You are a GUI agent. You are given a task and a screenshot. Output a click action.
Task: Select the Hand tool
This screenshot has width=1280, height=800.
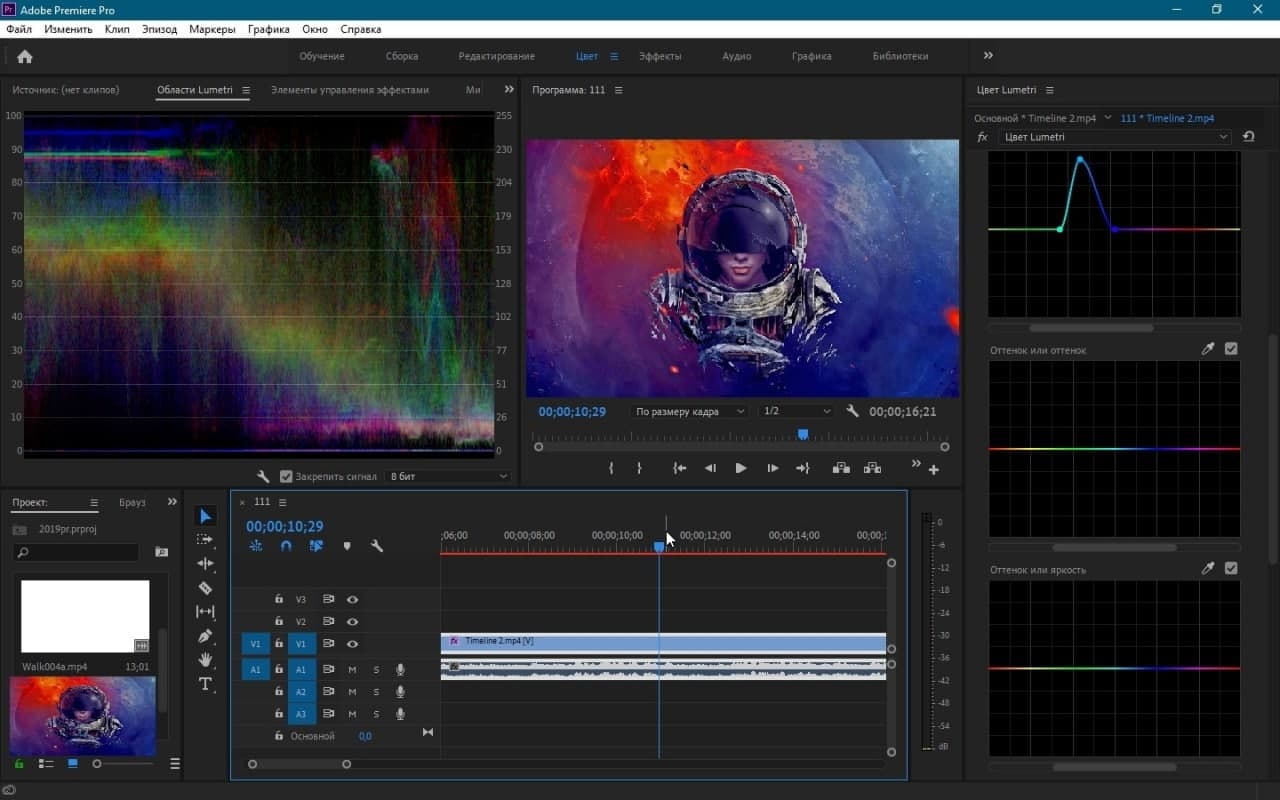click(x=205, y=660)
